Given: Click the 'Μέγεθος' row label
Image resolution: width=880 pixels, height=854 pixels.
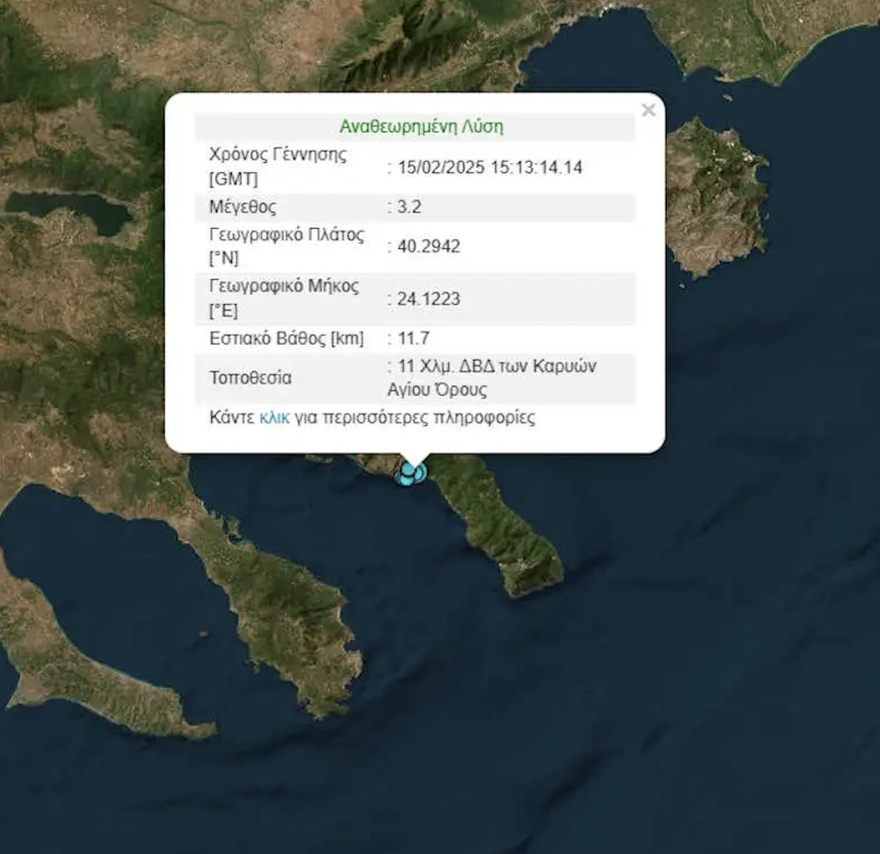Looking at the screenshot, I should click(x=243, y=207).
